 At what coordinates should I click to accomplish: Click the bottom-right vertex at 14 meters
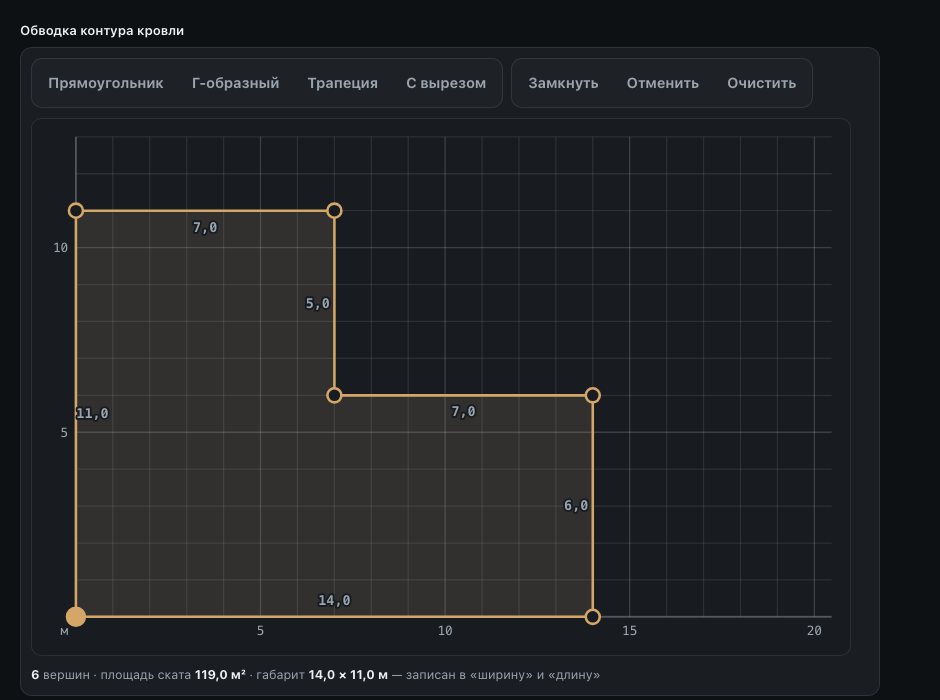pyautogui.click(x=592, y=616)
